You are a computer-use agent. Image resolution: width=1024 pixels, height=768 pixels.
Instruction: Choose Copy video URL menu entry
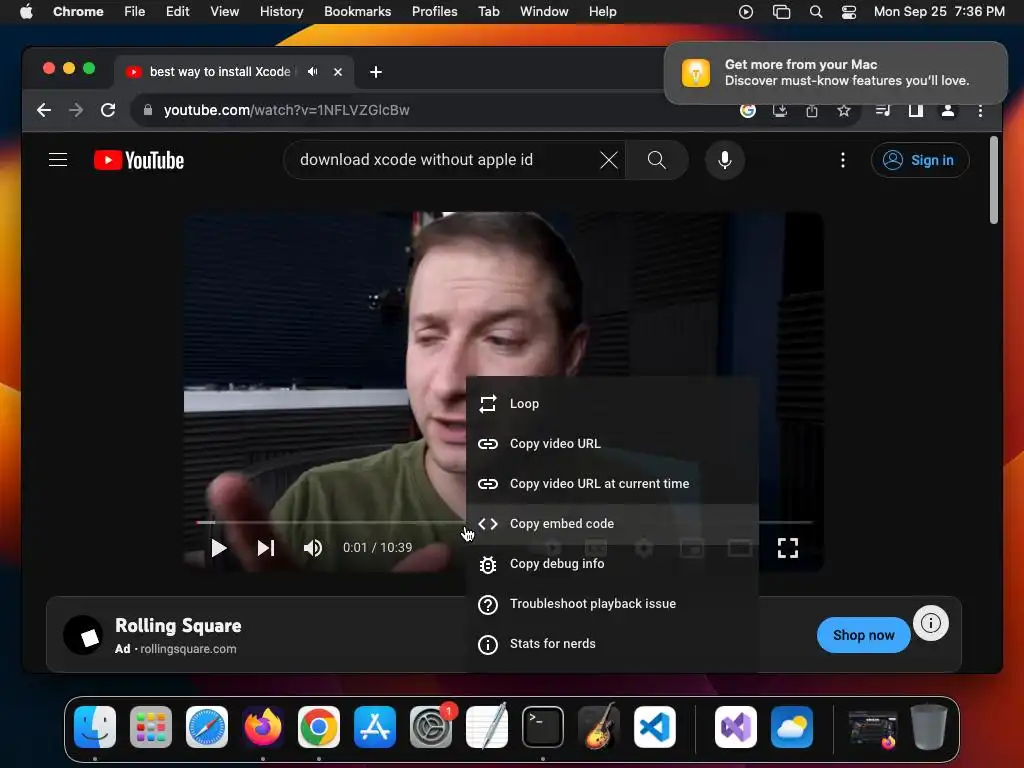[612, 443]
